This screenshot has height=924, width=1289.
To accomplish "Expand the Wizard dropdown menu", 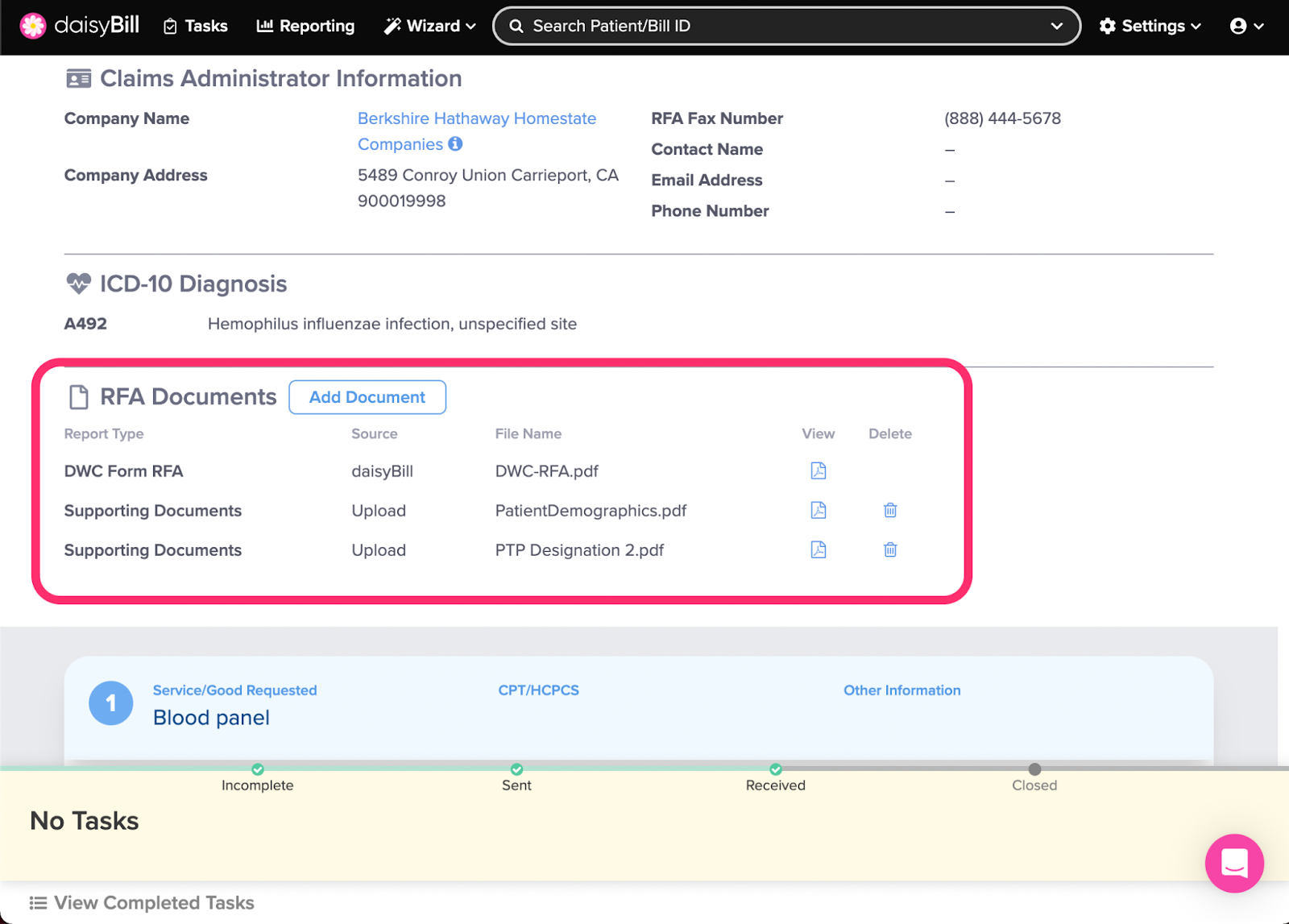I will tap(430, 26).
